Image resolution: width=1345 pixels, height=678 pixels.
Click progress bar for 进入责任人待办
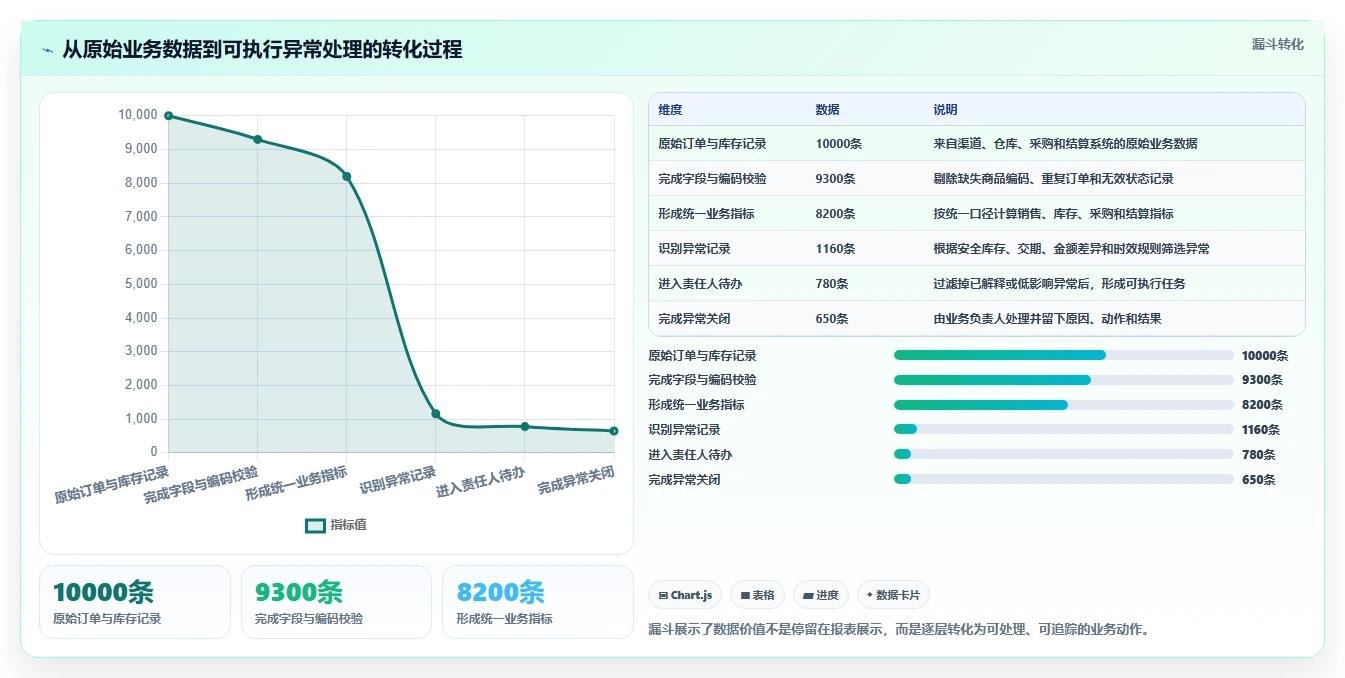pos(1064,455)
